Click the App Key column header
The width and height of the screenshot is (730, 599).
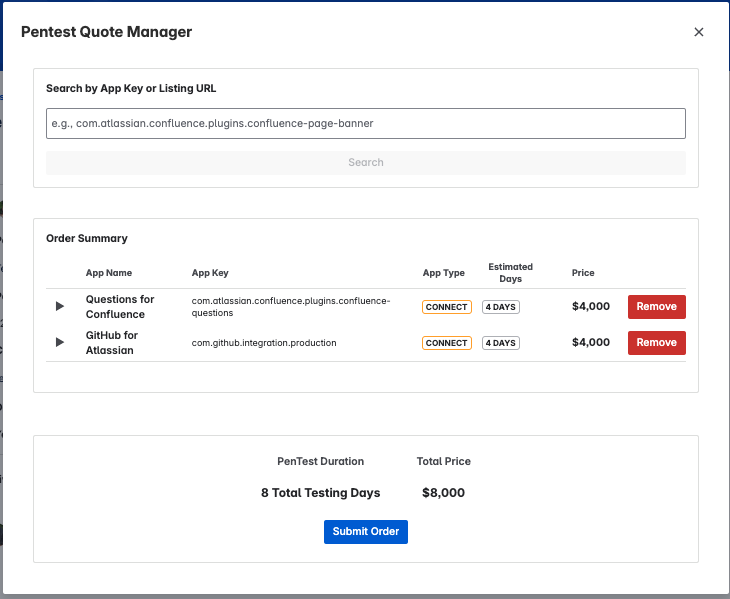210,273
